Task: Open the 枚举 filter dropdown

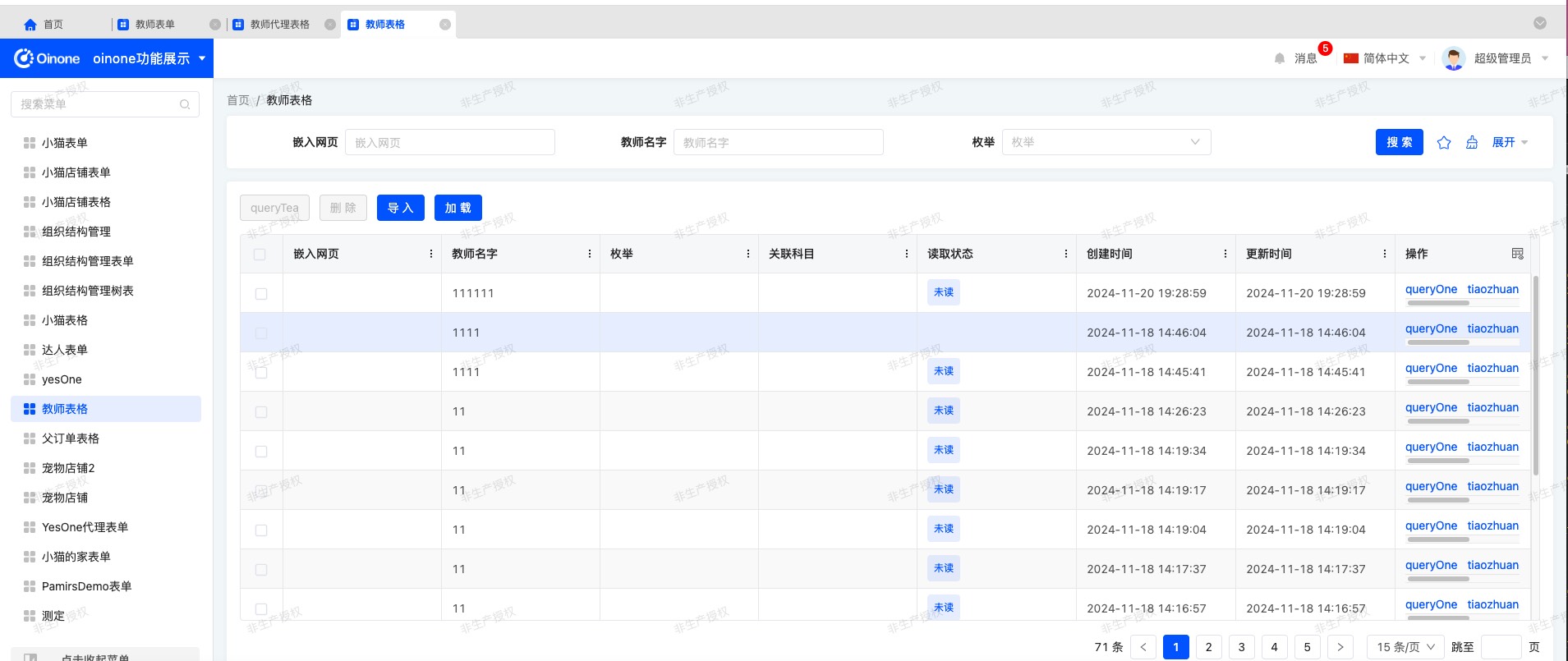Action: pyautogui.click(x=1106, y=142)
